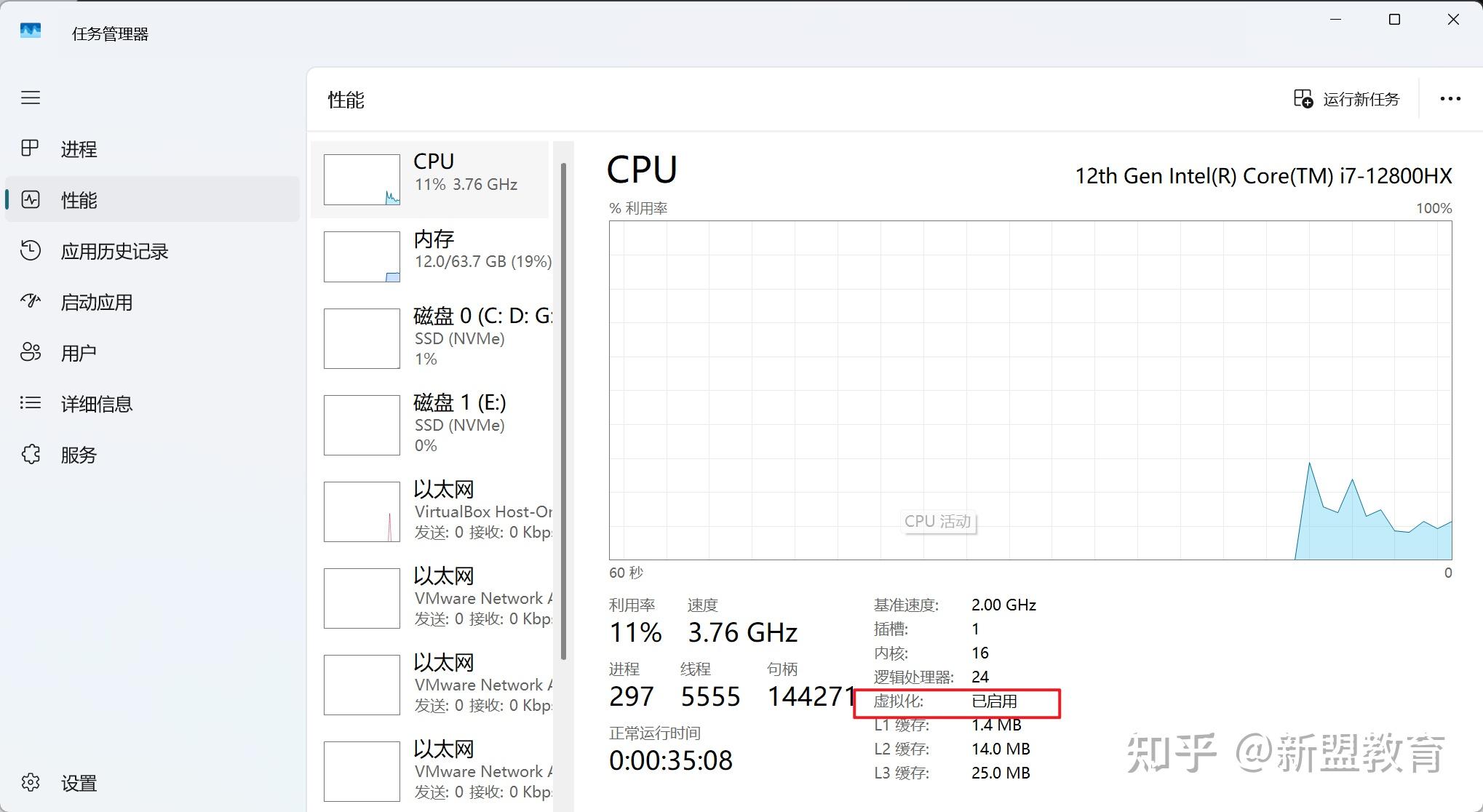Open the more options (…) menu
1483x812 pixels.
pyautogui.click(x=1450, y=98)
